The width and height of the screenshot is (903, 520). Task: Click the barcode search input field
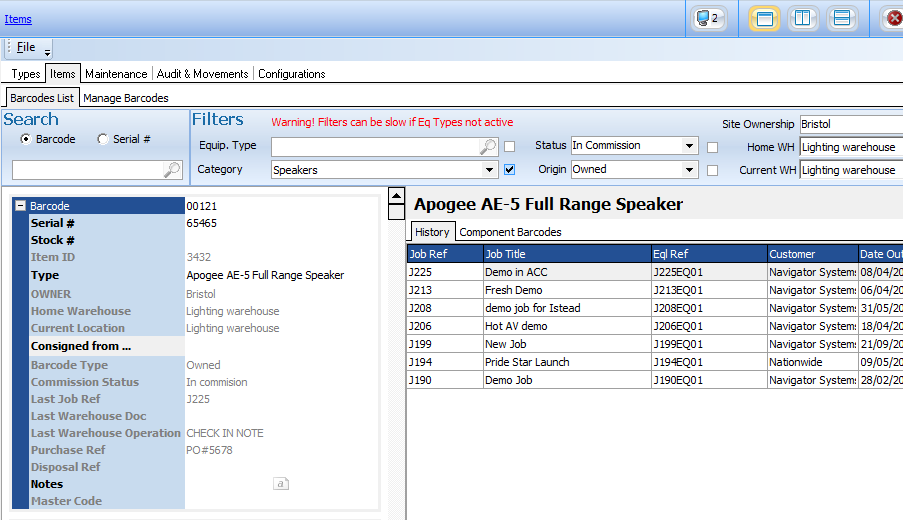point(88,170)
